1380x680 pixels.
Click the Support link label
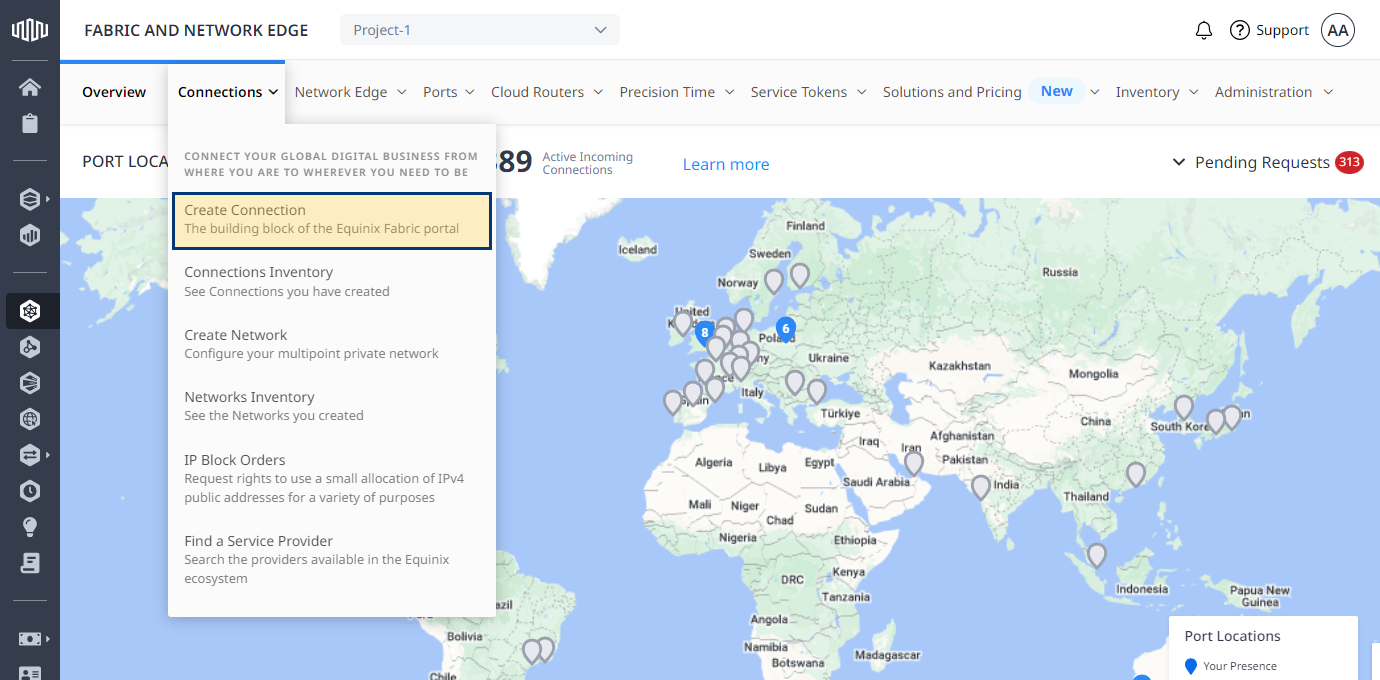[1282, 30]
